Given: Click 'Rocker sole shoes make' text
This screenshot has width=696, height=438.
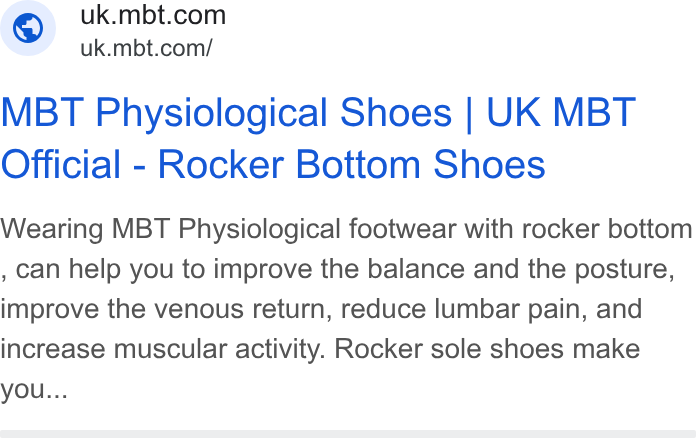Looking at the screenshot, I should pos(487,349).
